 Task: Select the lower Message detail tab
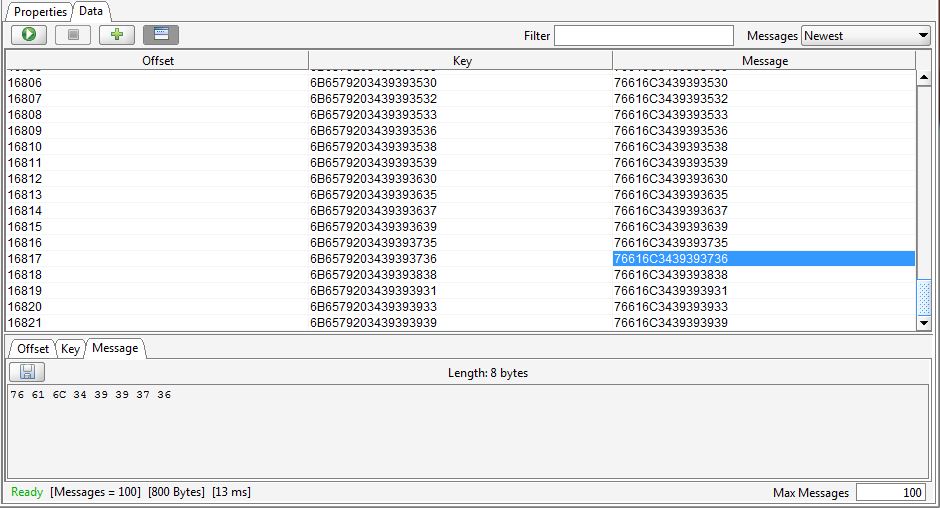coord(115,348)
